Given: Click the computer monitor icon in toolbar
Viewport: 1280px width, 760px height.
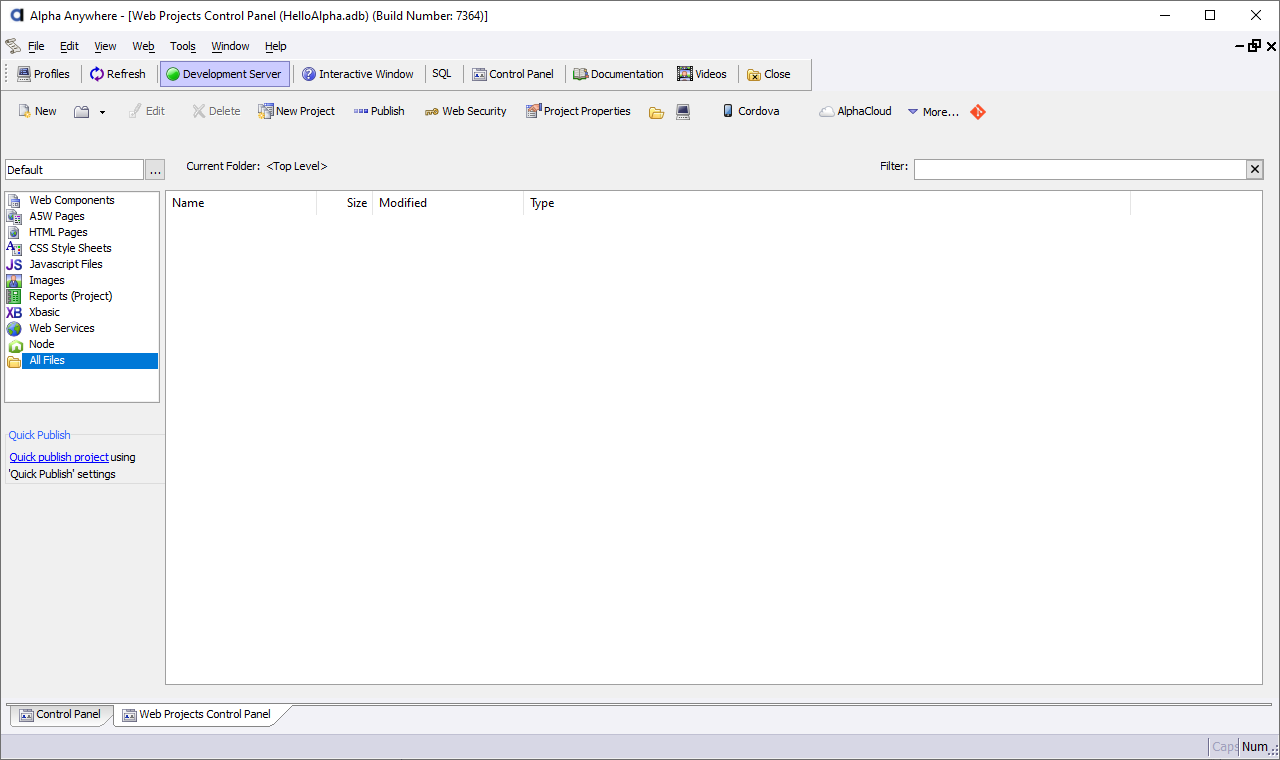Looking at the screenshot, I should [x=683, y=112].
